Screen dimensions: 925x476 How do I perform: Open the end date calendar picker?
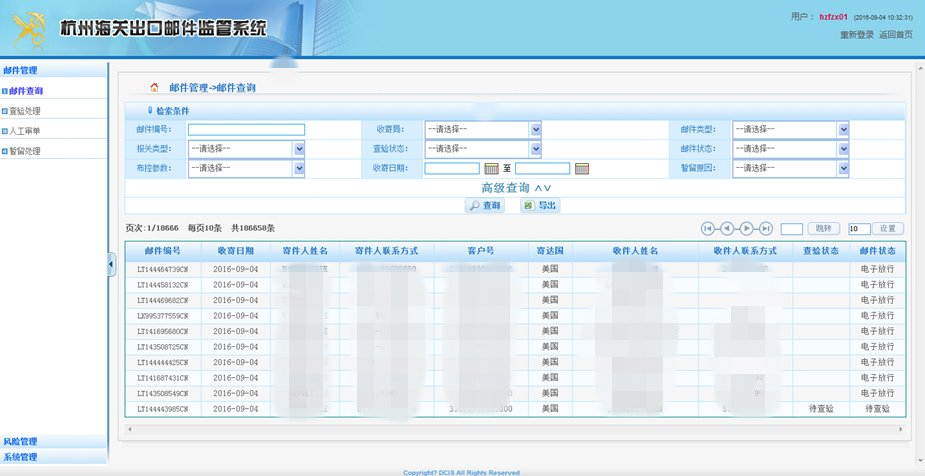click(x=582, y=169)
